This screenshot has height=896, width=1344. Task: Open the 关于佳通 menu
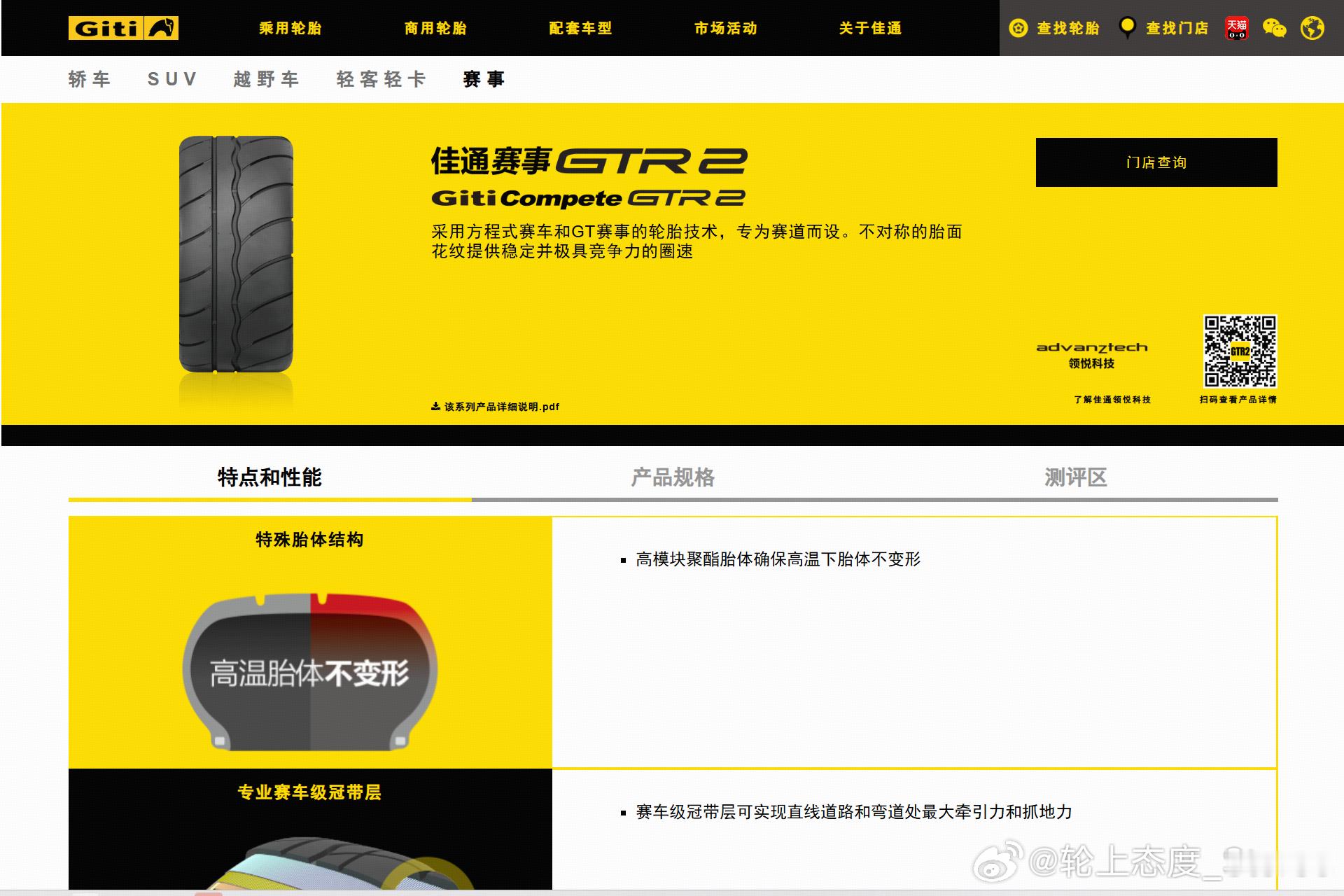pyautogui.click(x=870, y=28)
